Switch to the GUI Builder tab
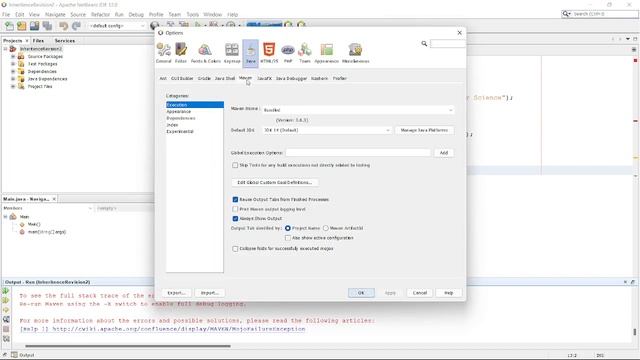The image size is (640, 360). [182, 78]
